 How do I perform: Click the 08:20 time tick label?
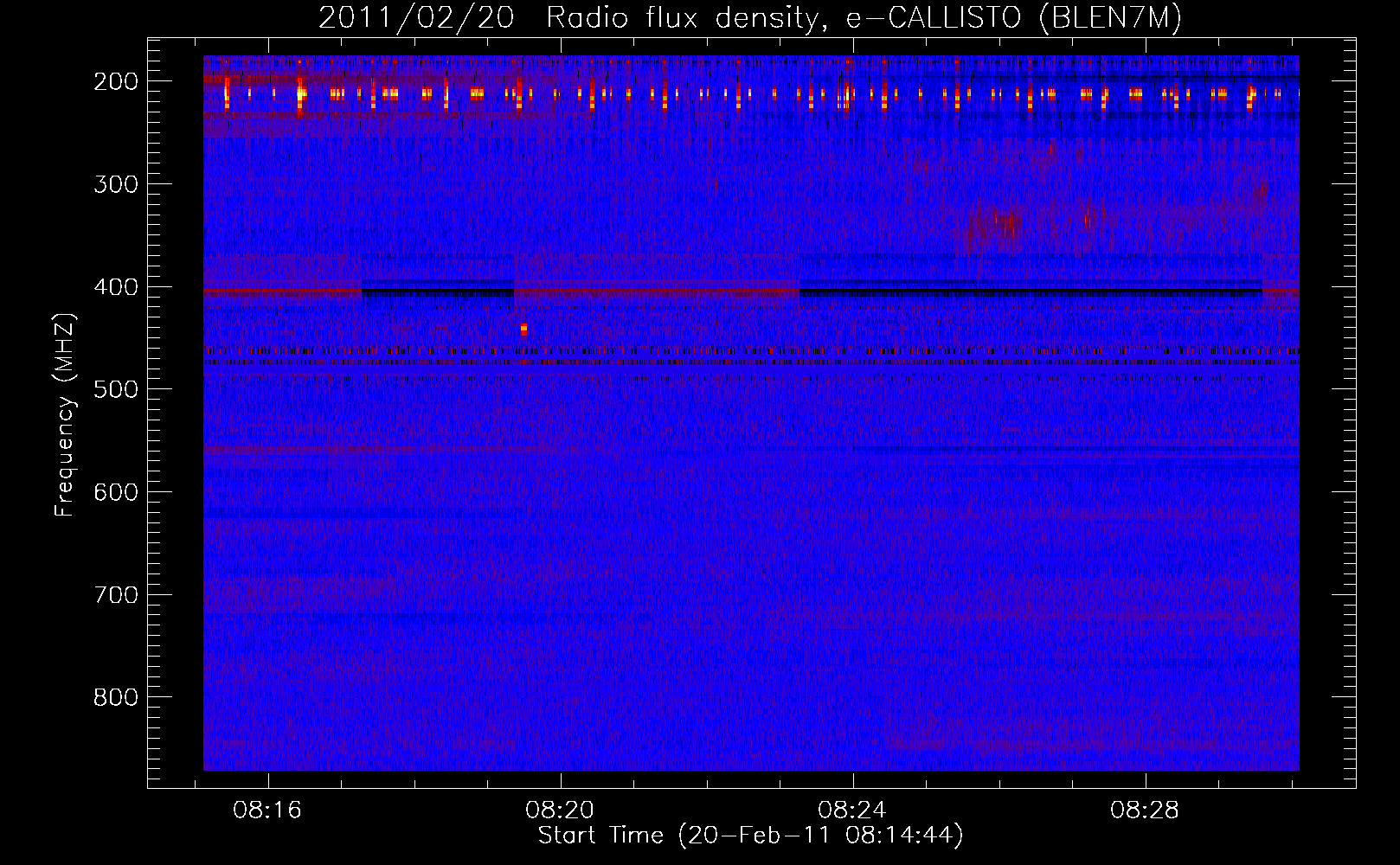[x=560, y=811]
